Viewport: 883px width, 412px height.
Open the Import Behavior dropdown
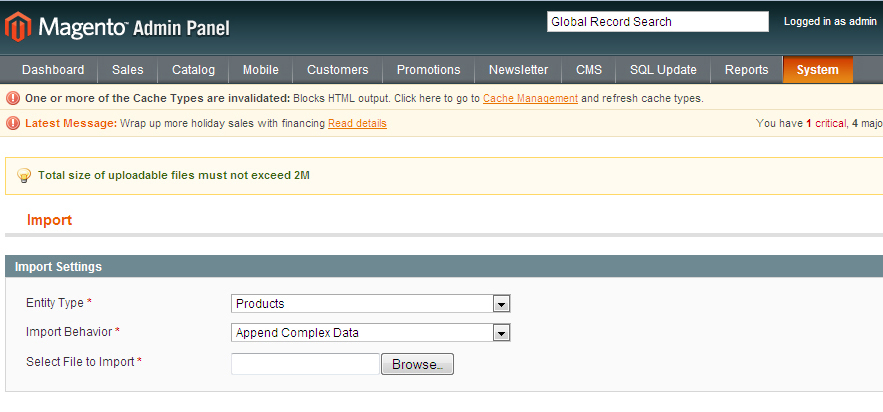[x=371, y=333]
